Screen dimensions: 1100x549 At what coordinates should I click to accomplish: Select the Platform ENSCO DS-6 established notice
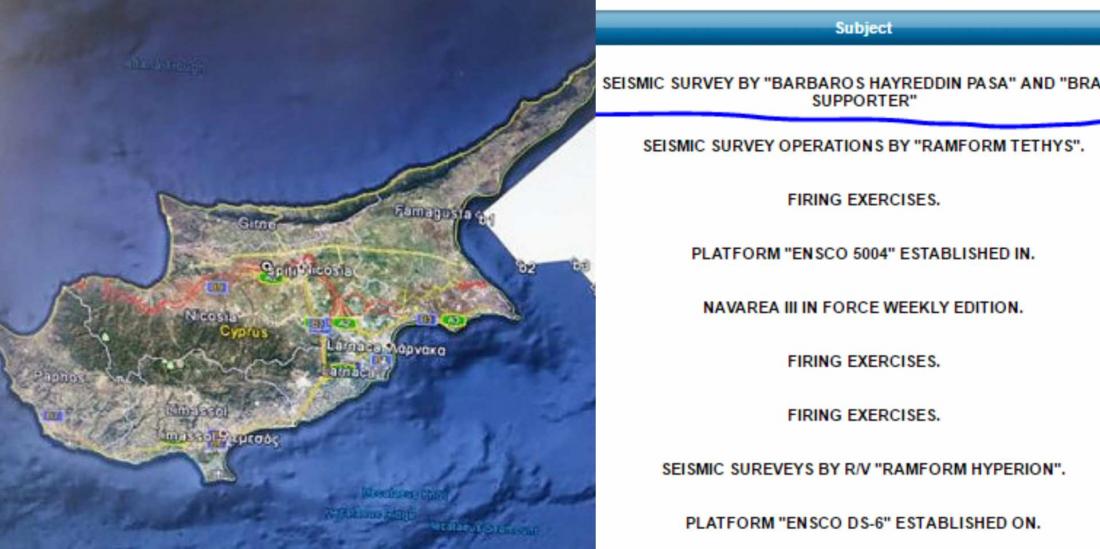tap(863, 523)
